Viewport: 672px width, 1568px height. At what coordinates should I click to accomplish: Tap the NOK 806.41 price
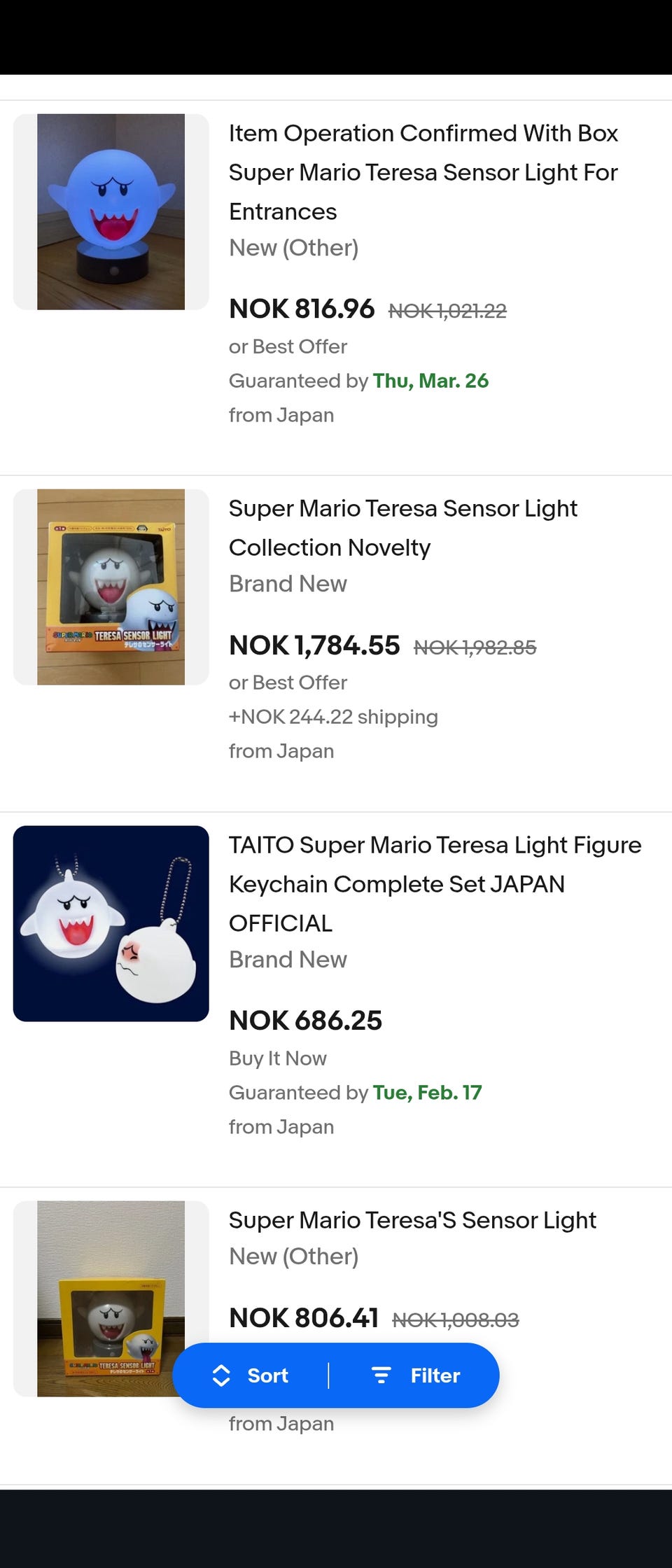[304, 1318]
